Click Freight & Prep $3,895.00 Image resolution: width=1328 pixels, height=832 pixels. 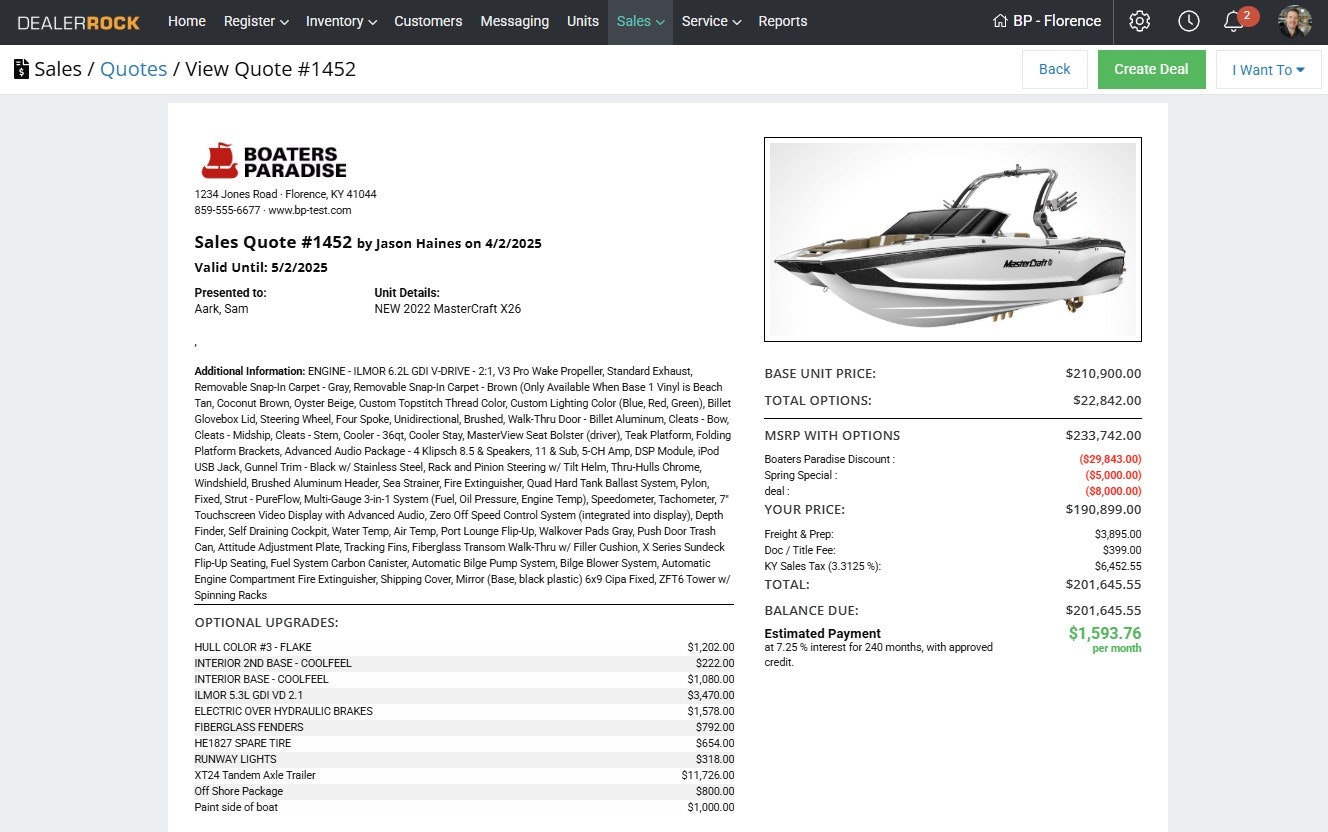pyautogui.click(x=1118, y=534)
